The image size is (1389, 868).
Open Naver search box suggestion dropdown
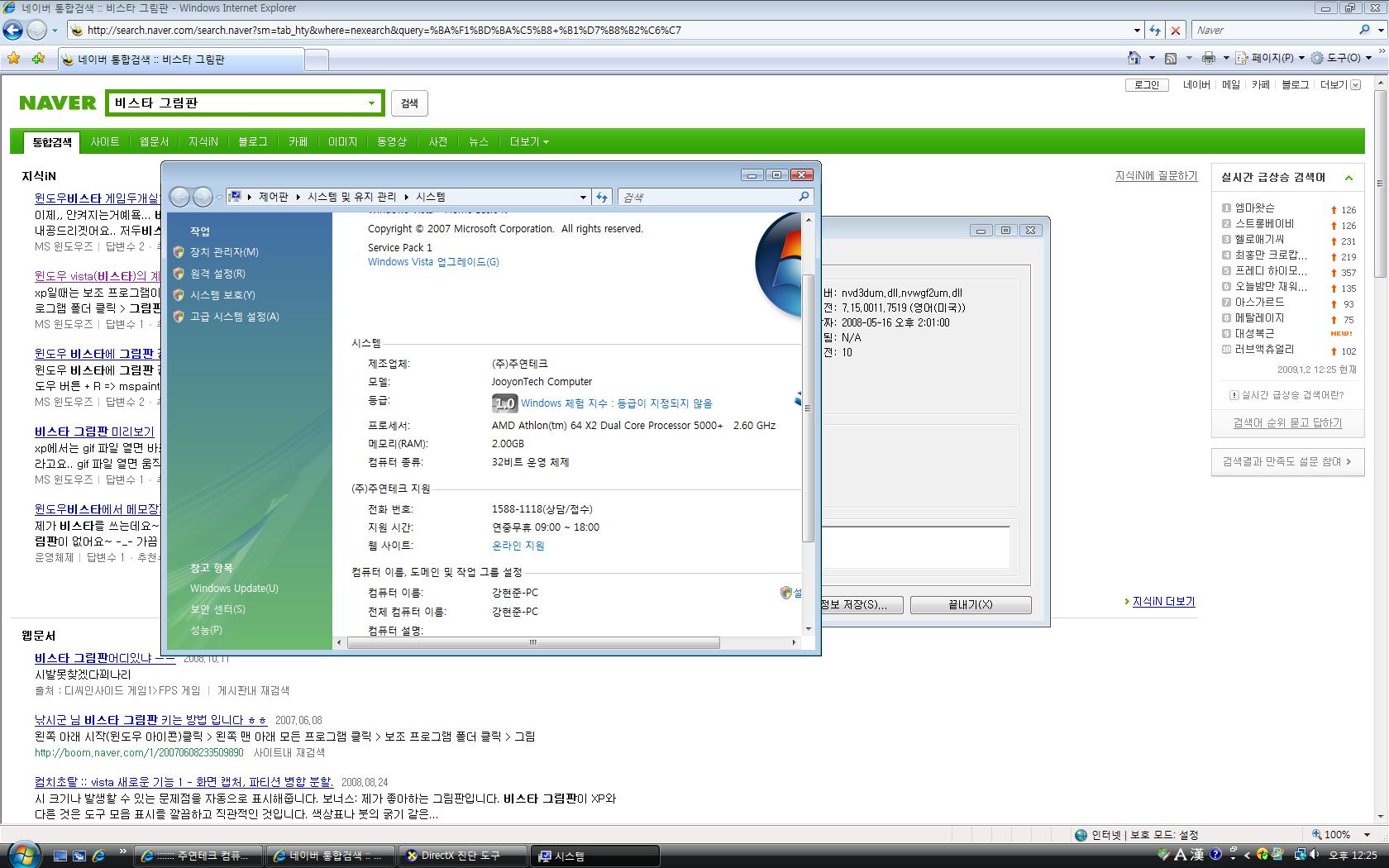click(x=370, y=103)
